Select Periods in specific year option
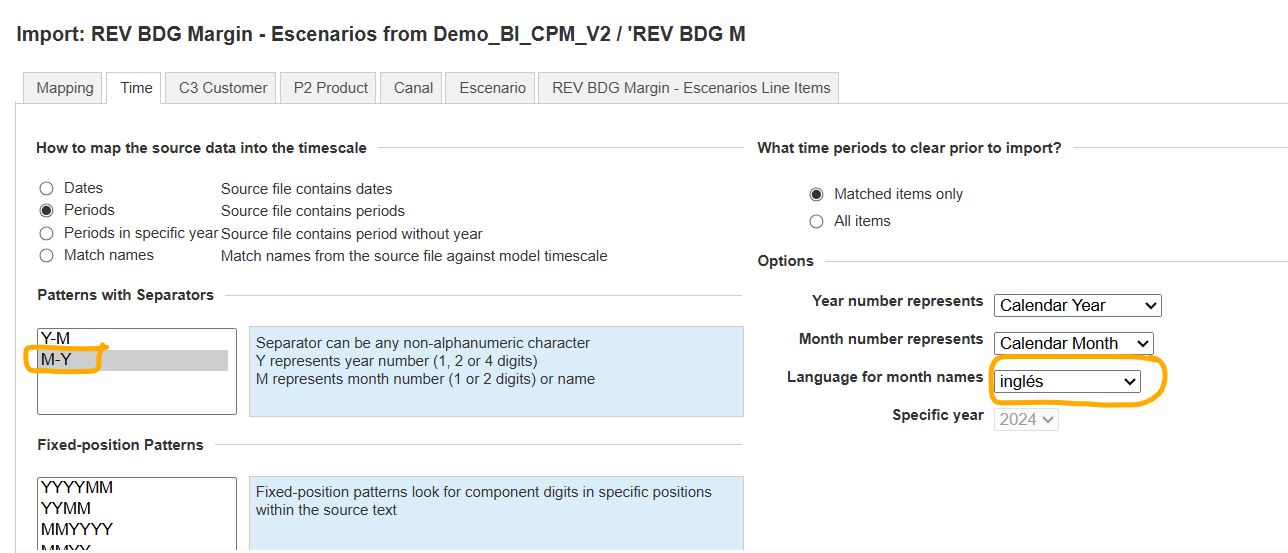This screenshot has width=1288, height=553. (46, 233)
